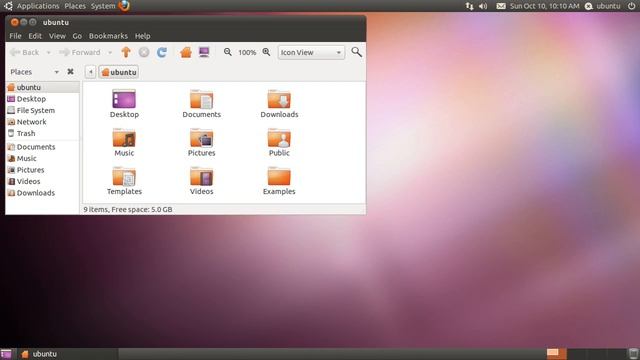Reload the current folder
Viewport: 640px width, 360px height.
(162, 52)
